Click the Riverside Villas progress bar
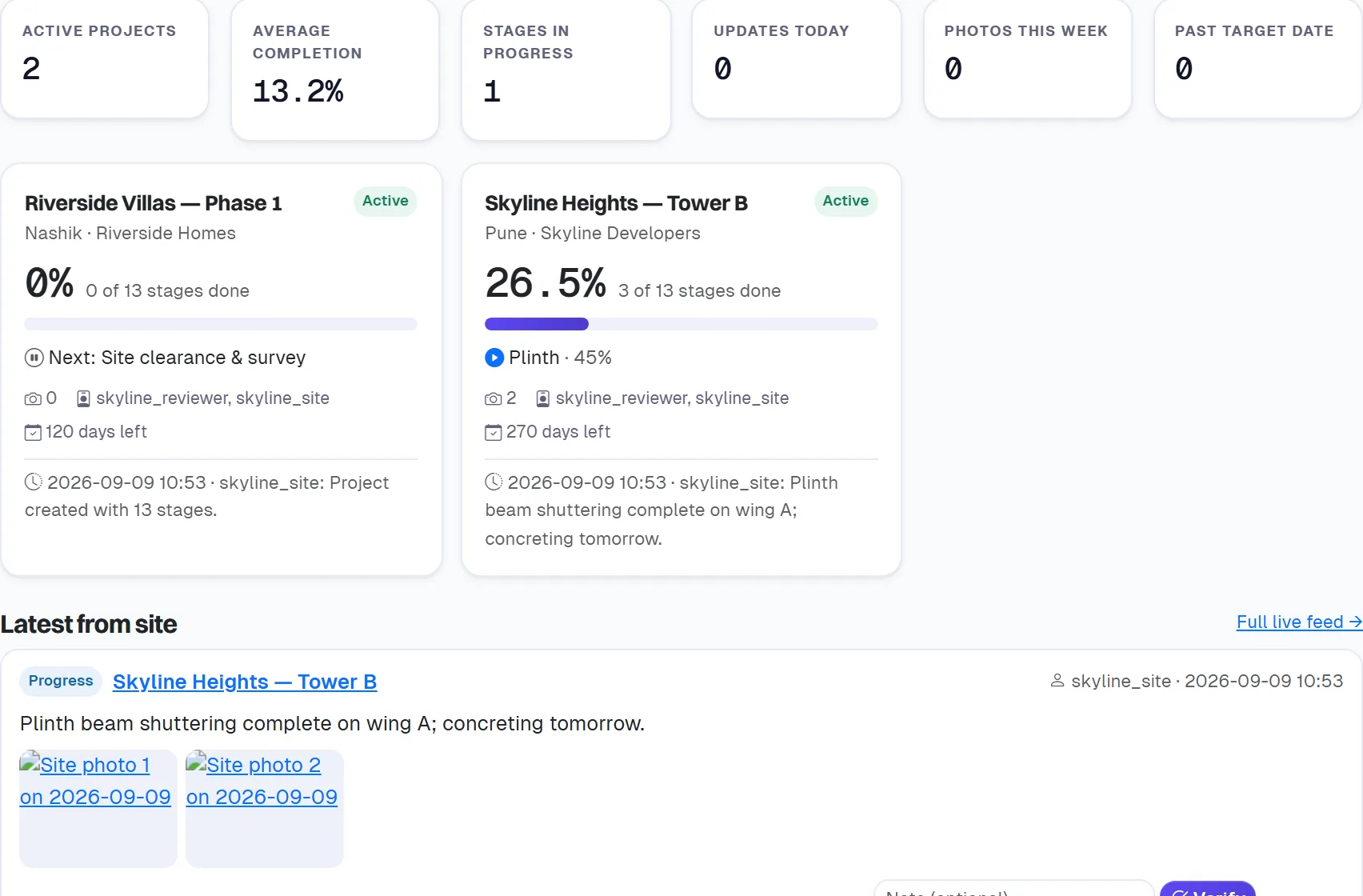The height and width of the screenshot is (896, 1363). click(x=221, y=324)
